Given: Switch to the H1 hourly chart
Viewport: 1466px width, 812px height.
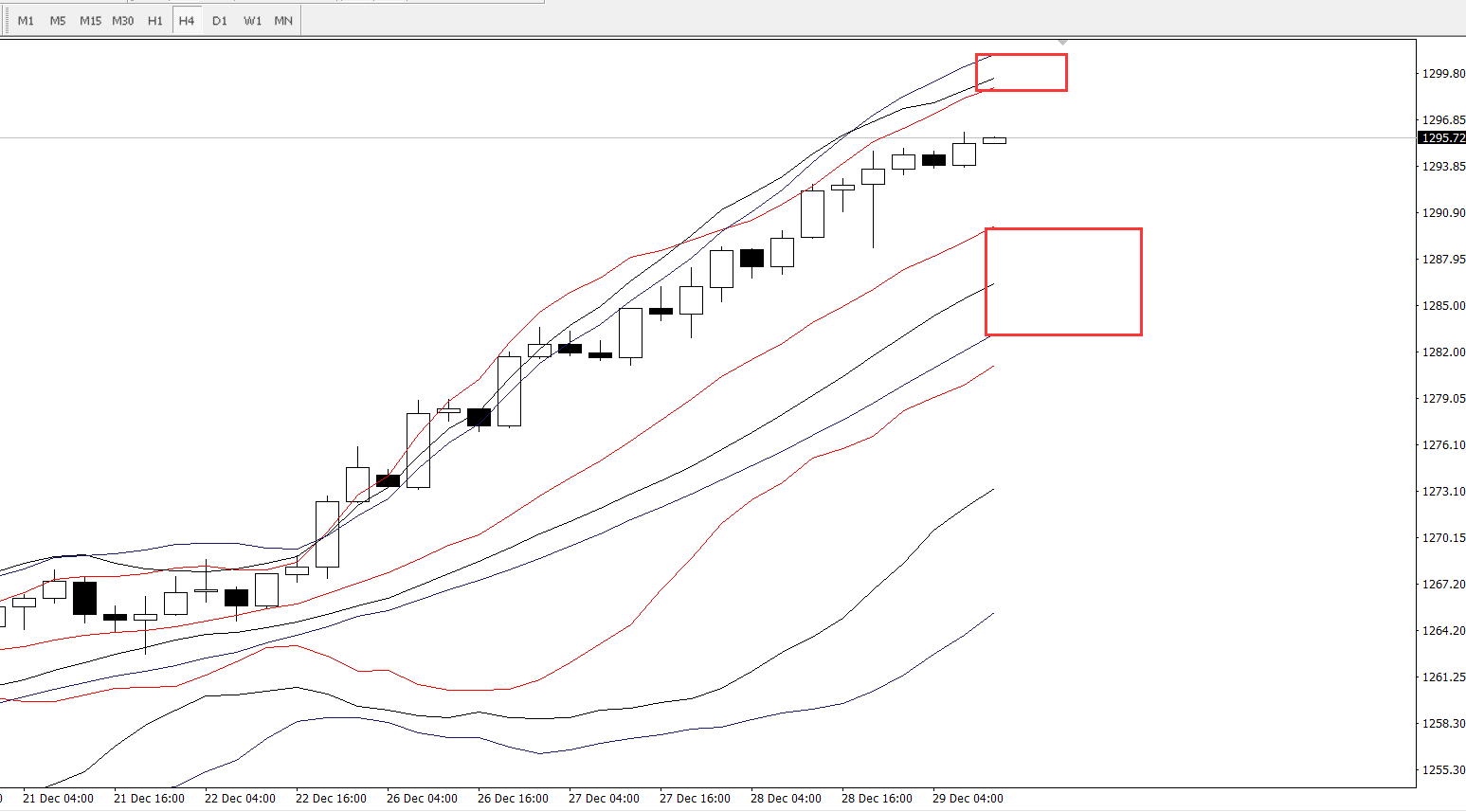Looking at the screenshot, I should pyautogui.click(x=155, y=21).
